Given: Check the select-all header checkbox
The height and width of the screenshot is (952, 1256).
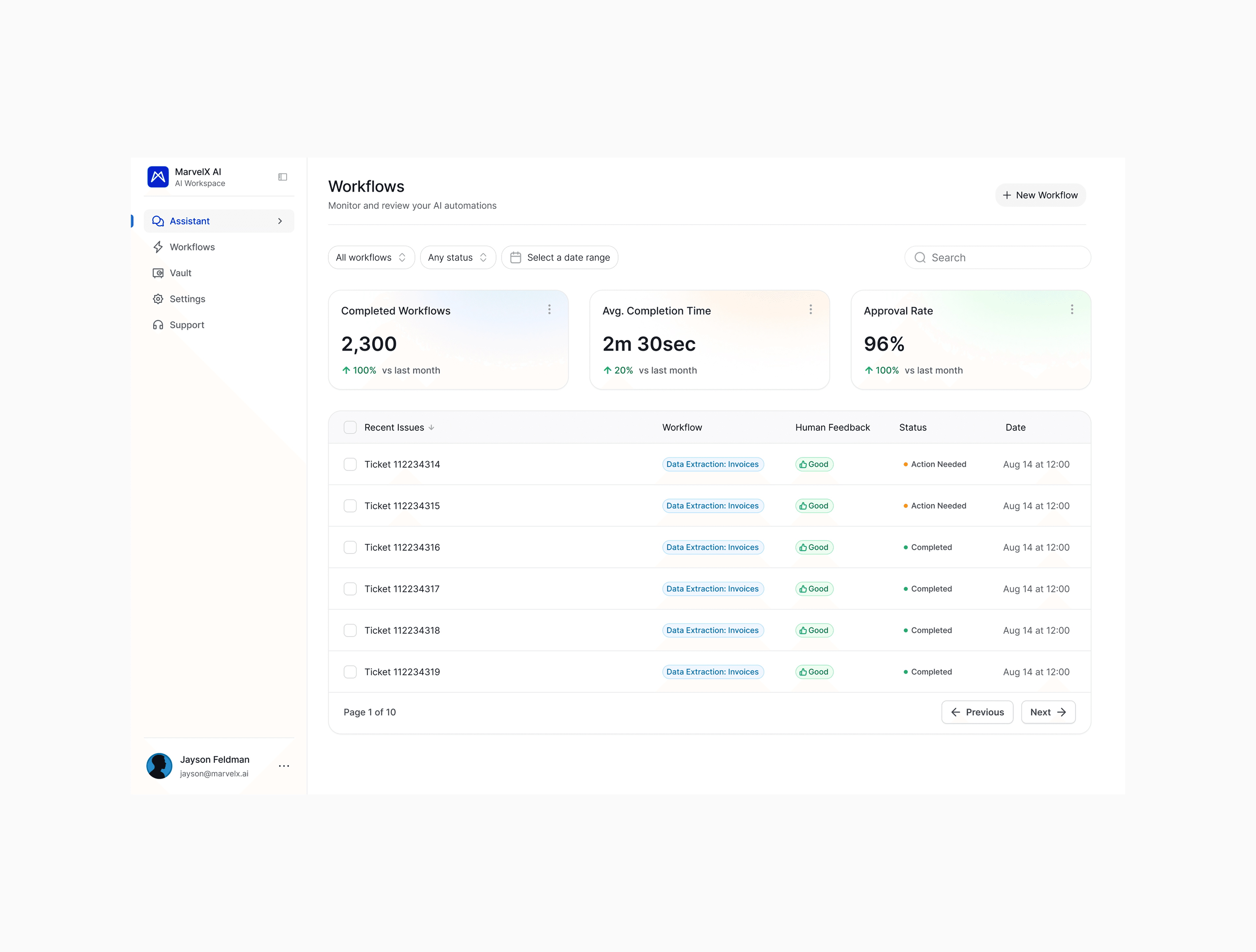Looking at the screenshot, I should point(350,428).
